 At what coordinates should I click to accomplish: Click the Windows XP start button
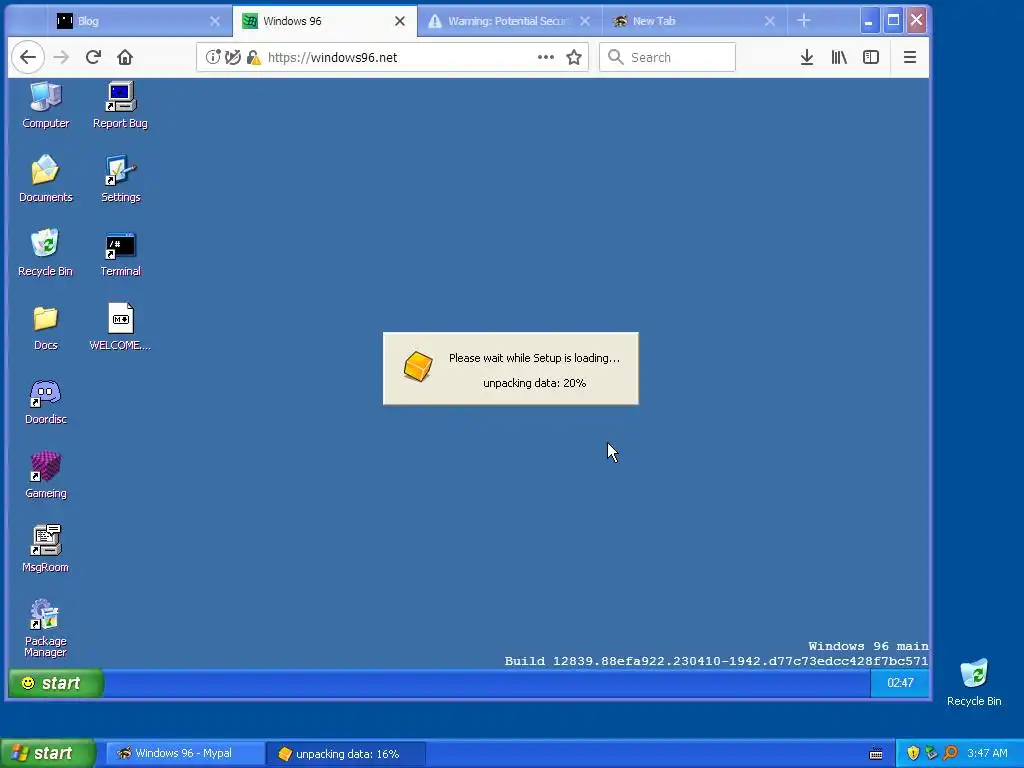[47, 754]
